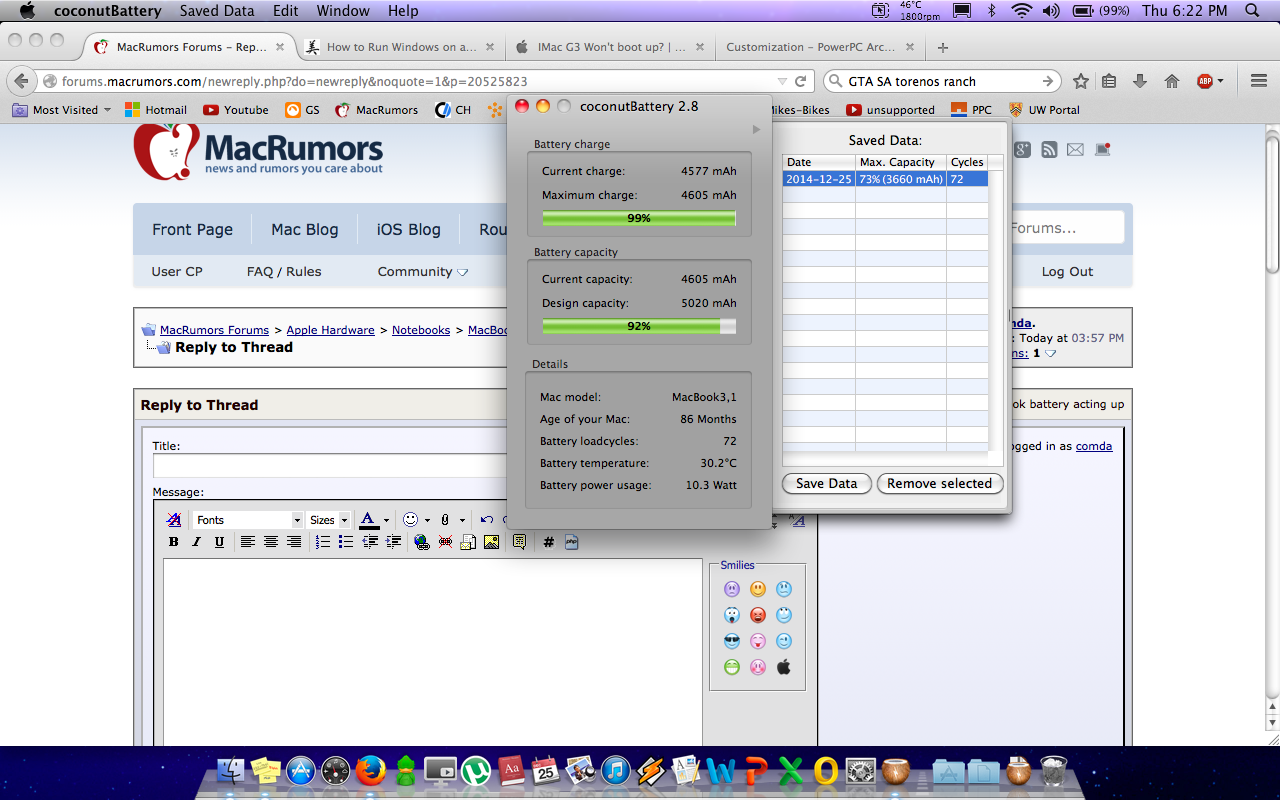Open the Most Visited bookmarks dropdown
Viewport: 1280px width, 800px height.
[61, 110]
